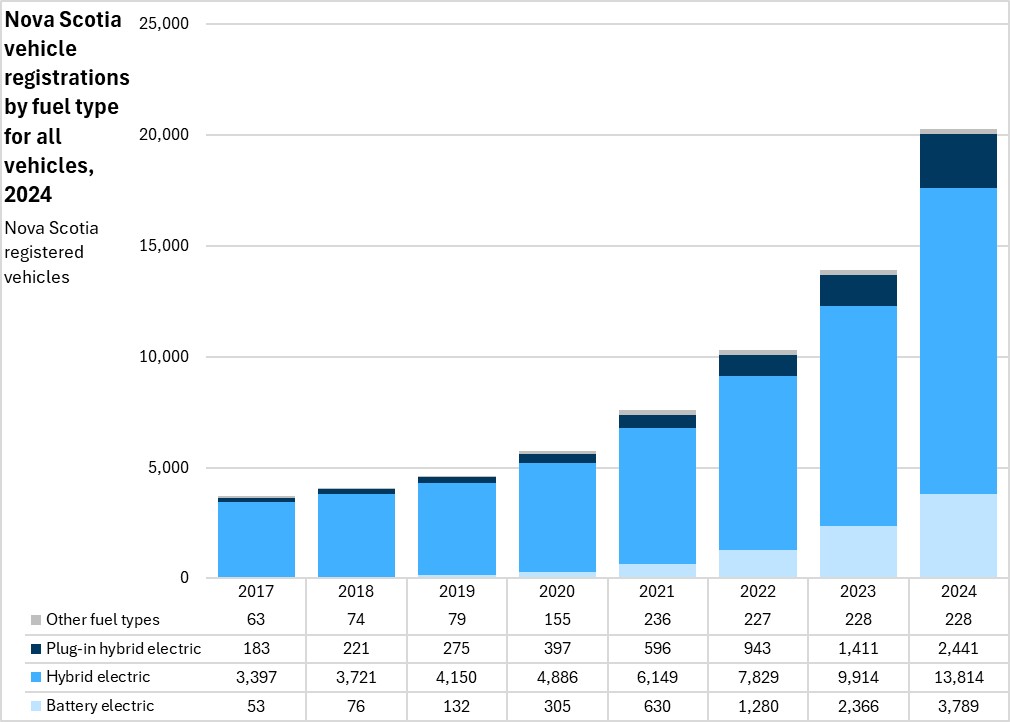
Task: Click the Battery electric legend swatch
Action: pos(37,706)
